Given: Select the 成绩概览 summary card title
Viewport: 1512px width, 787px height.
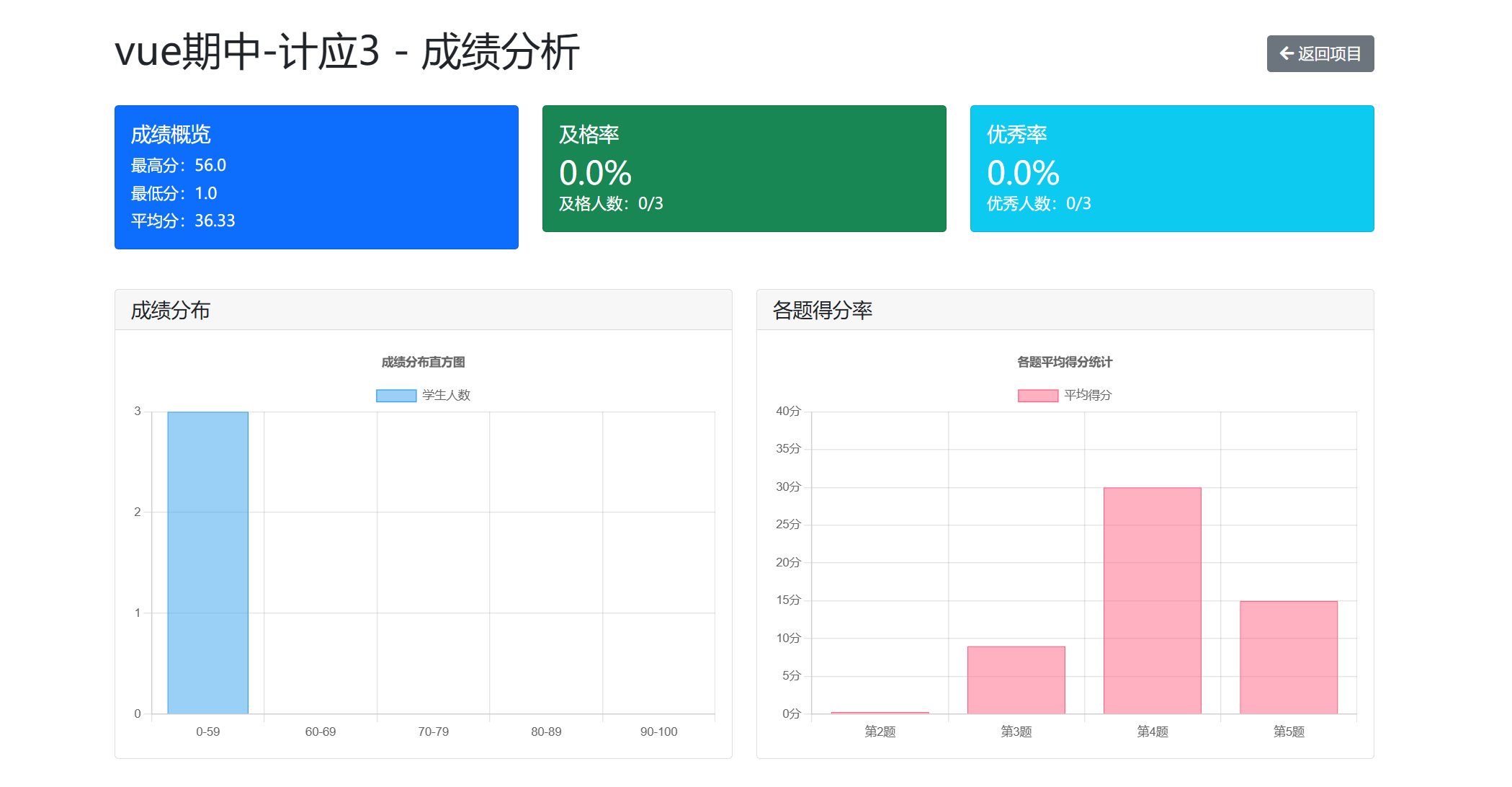Looking at the screenshot, I should point(171,135).
